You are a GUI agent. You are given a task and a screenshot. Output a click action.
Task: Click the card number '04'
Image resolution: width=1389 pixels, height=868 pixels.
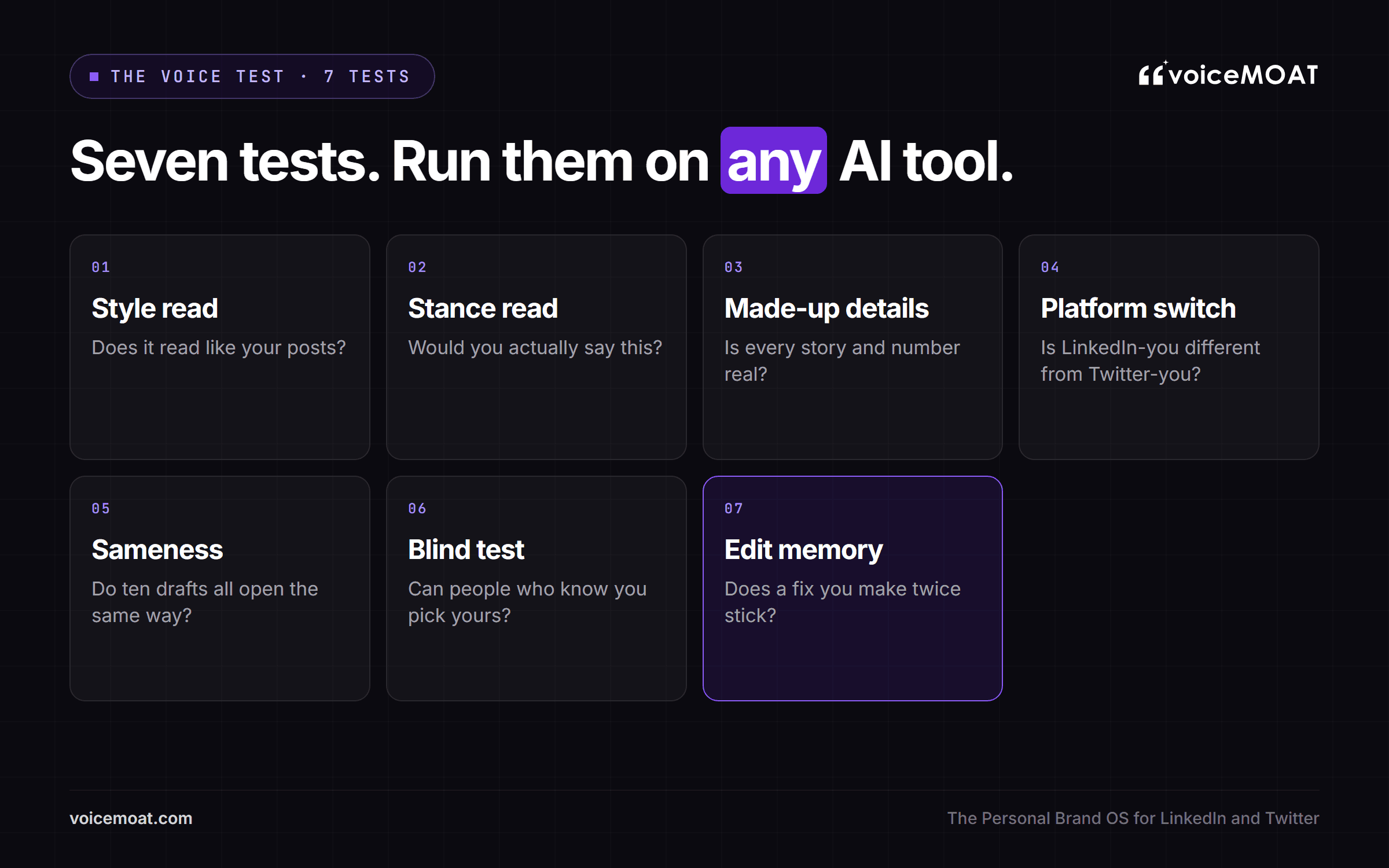point(1050,267)
